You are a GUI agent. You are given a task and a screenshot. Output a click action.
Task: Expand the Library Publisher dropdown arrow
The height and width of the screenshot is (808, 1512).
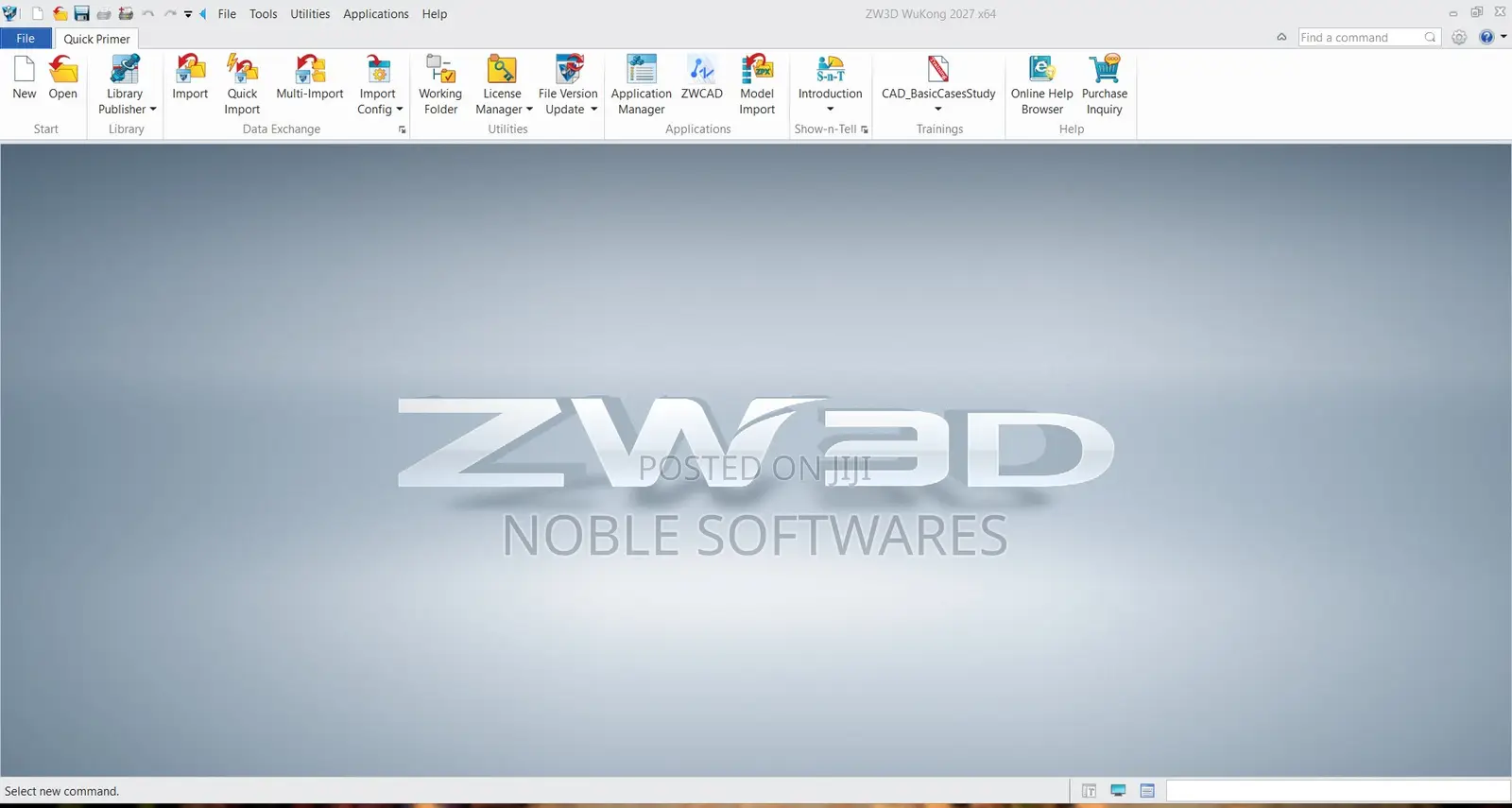coord(153,110)
